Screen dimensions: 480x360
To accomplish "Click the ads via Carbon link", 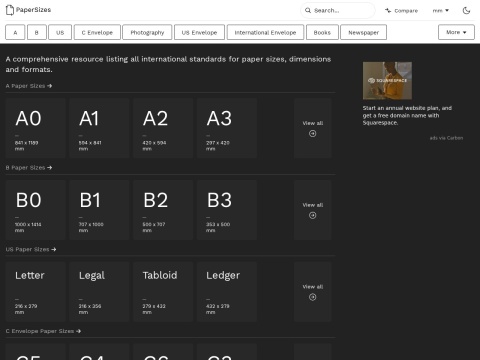I will point(446,138).
